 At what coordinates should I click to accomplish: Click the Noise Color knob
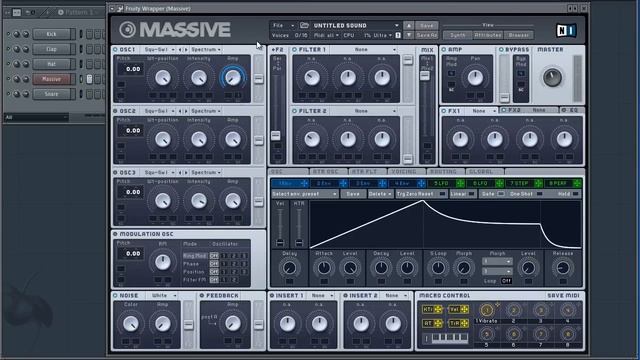(131, 323)
